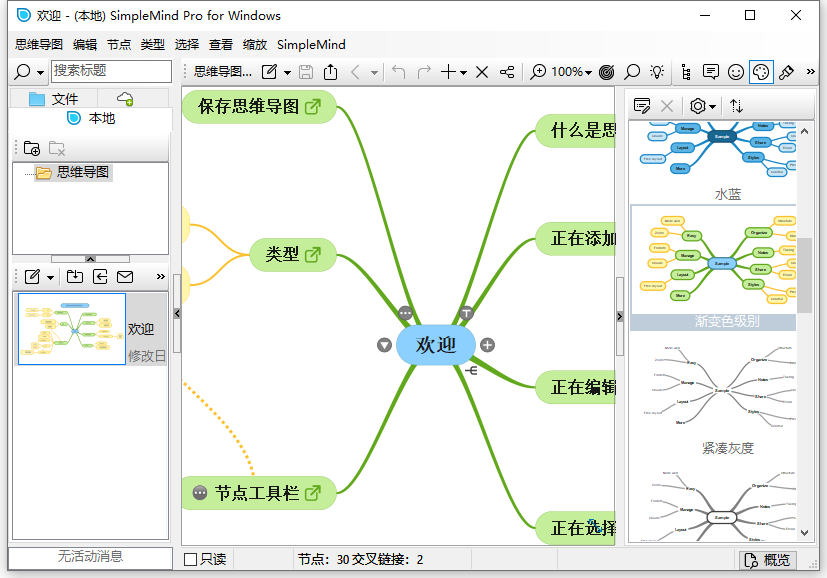Image resolution: width=827 pixels, height=578 pixels.
Task: Enable the 只读 read-only checkbox
Action: point(189,560)
